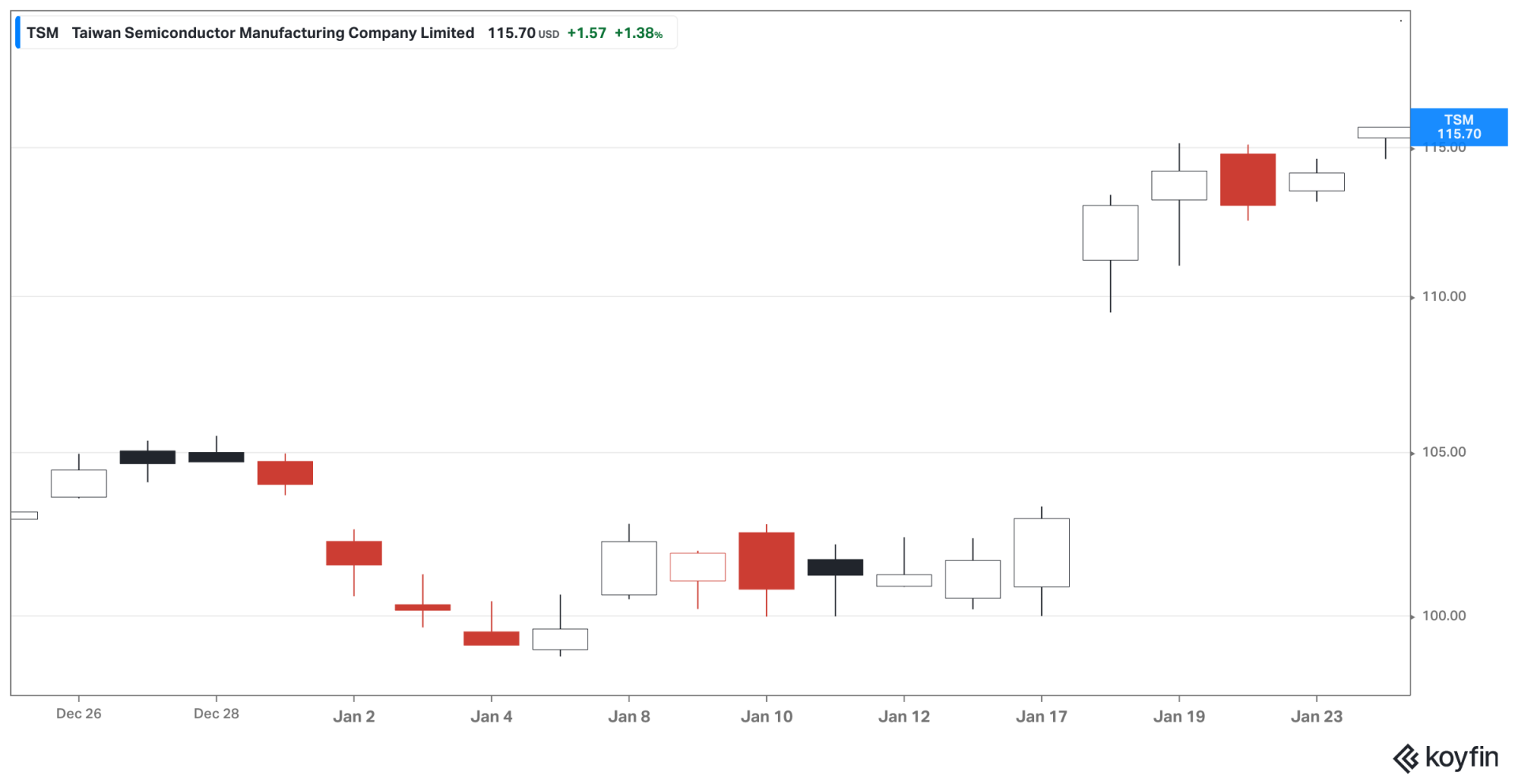Click the Dec 26 date label

79,714
